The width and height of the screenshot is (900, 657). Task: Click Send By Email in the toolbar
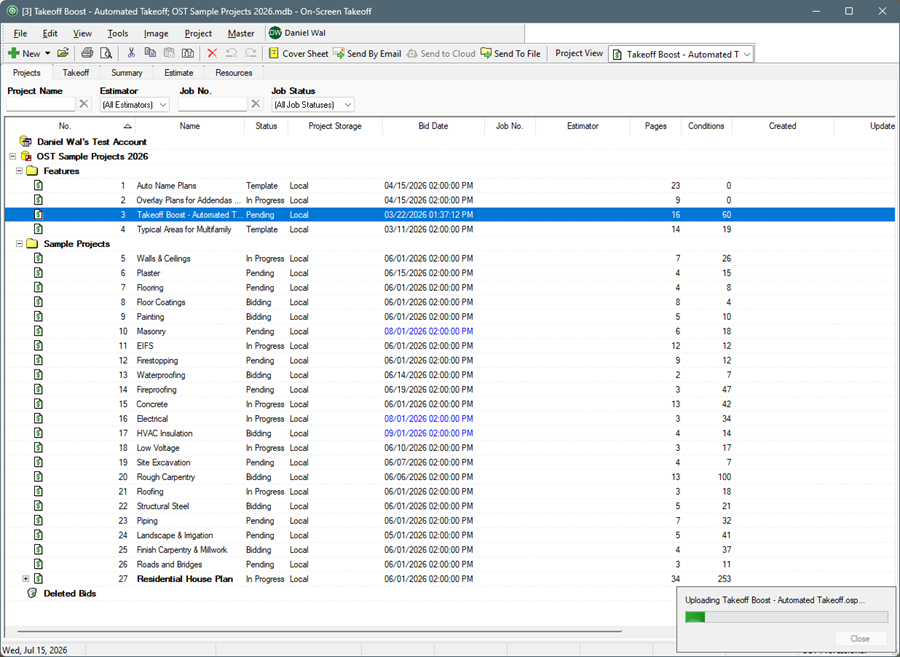[x=367, y=53]
